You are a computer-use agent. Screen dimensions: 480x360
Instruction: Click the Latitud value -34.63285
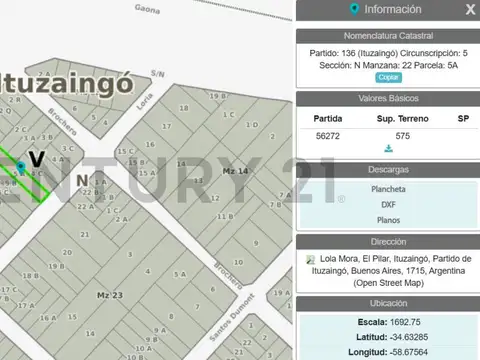tap(409, 337)
